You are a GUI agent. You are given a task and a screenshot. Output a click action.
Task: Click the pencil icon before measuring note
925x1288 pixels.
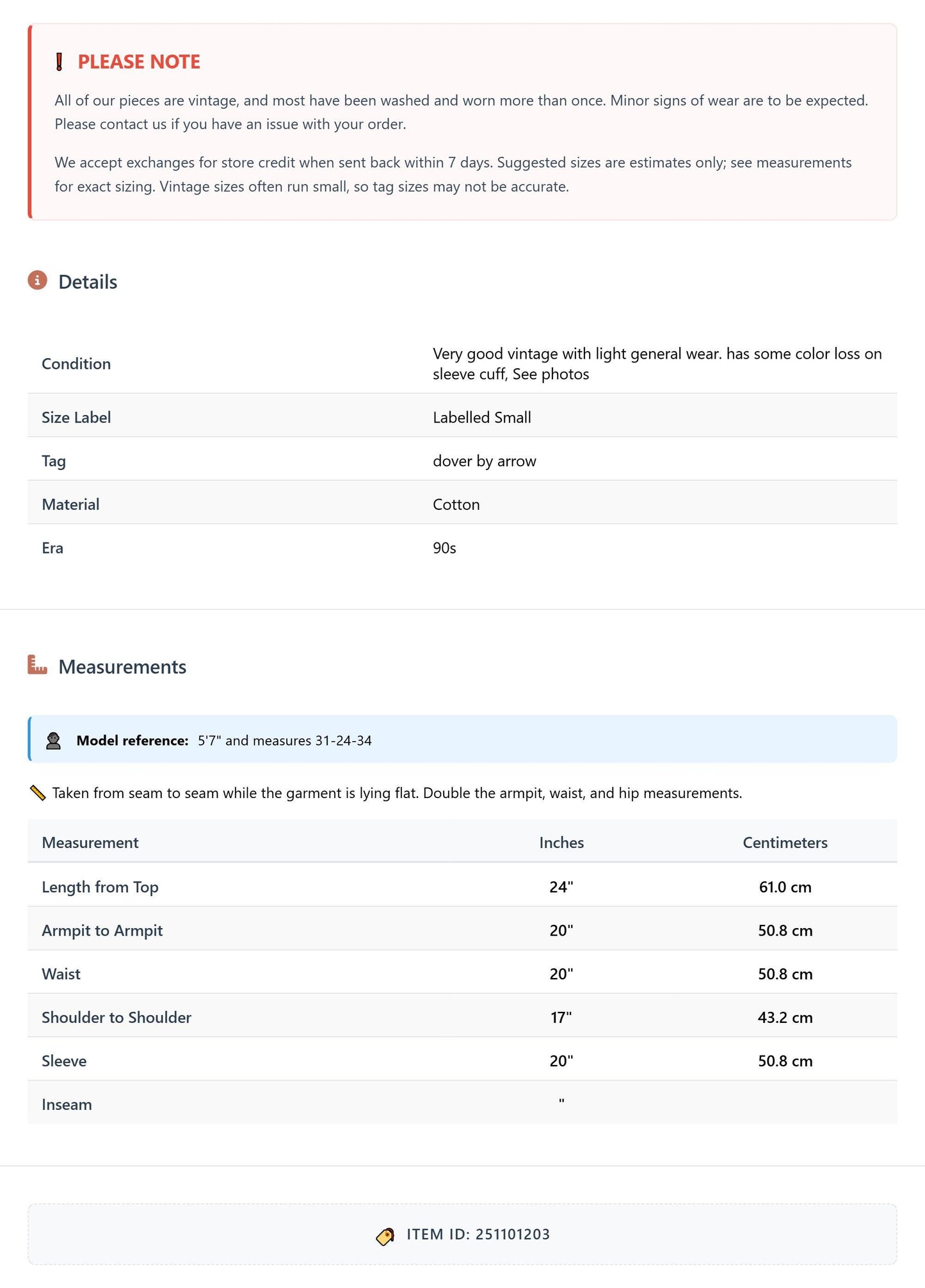pyautogui.click(x=38, y=793)
